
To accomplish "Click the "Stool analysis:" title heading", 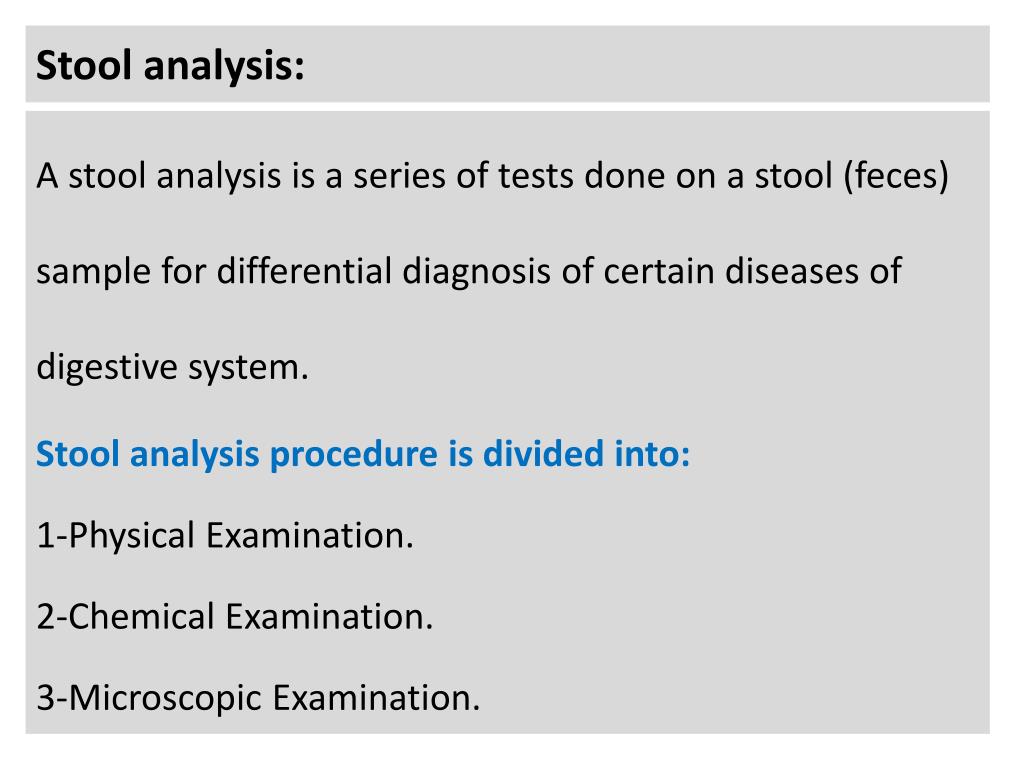I will 171,67.
